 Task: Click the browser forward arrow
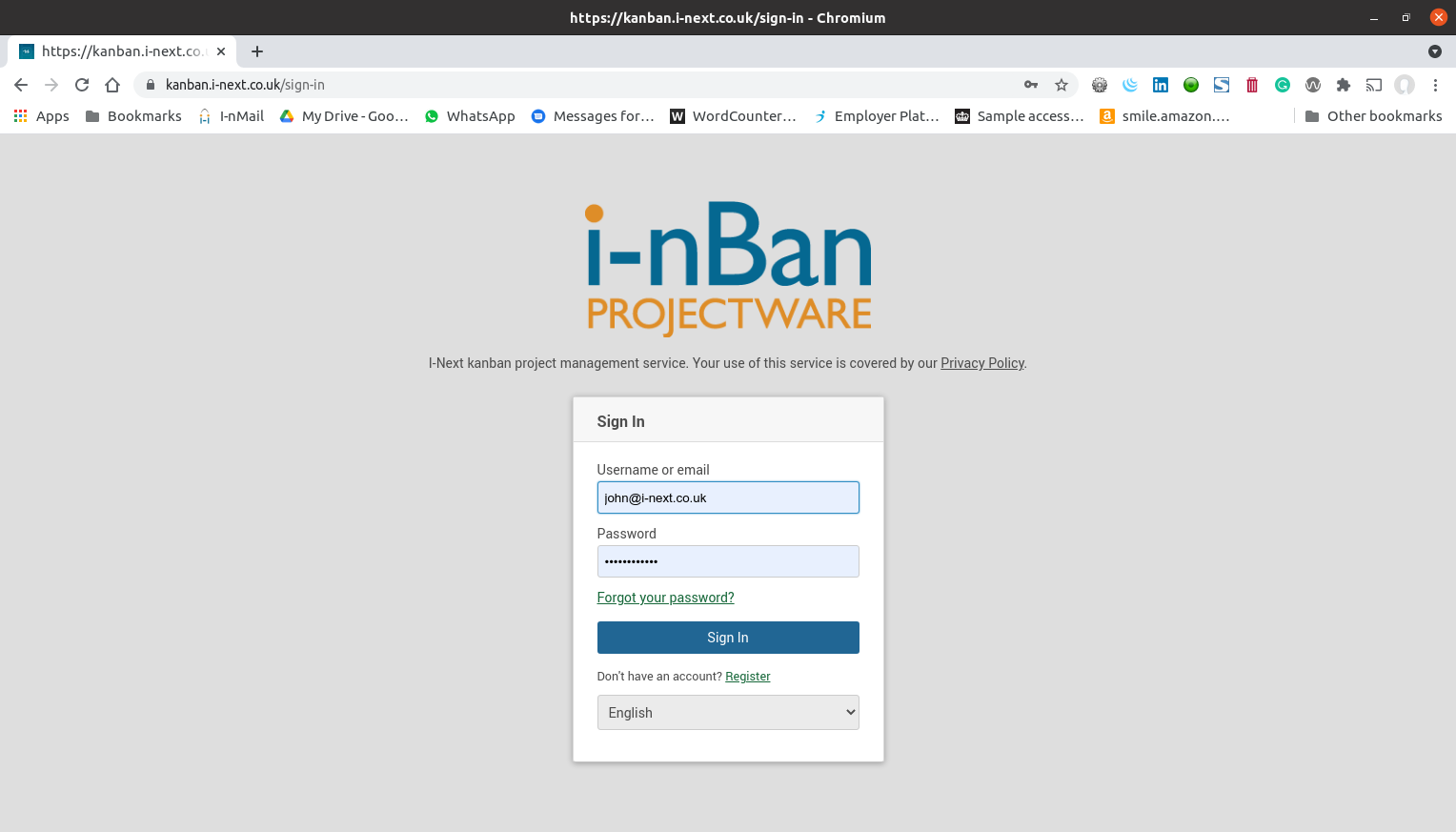[51, 85]
